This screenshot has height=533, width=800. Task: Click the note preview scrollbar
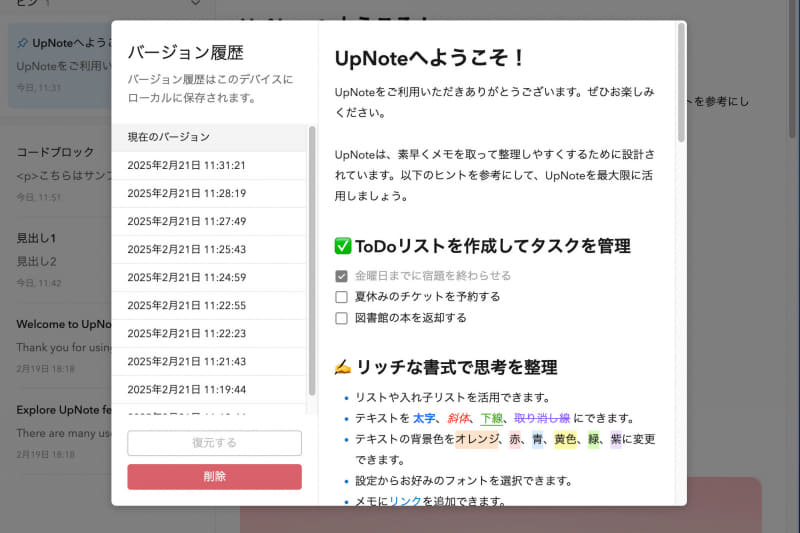[x=681, y=83]
